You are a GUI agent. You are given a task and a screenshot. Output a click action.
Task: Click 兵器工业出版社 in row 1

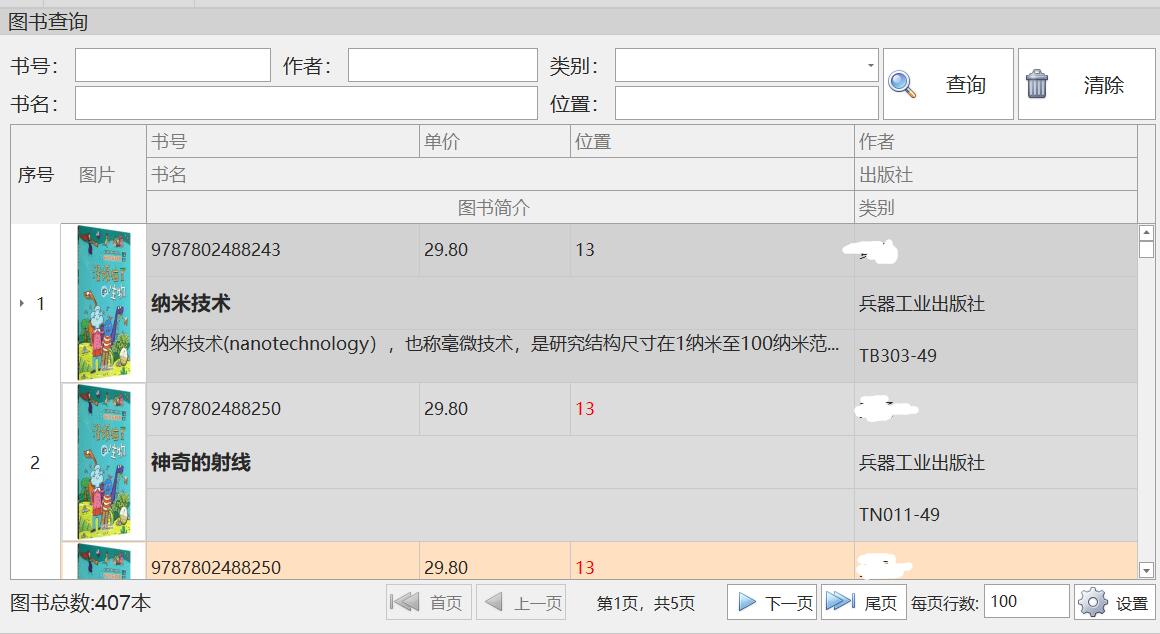pos(922,304)
